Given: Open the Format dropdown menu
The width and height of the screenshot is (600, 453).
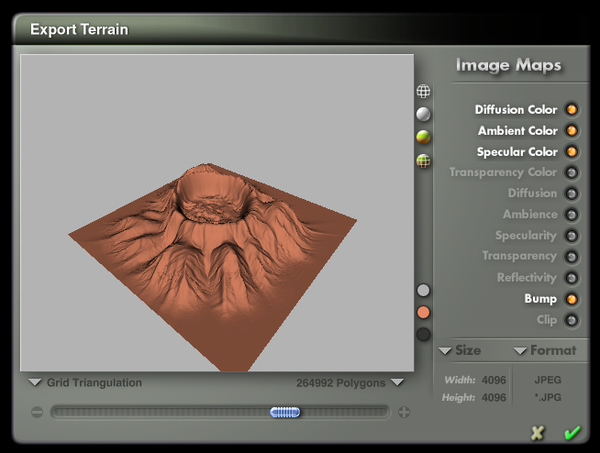Looking at the screenshot, I should [x=545, y=350].
